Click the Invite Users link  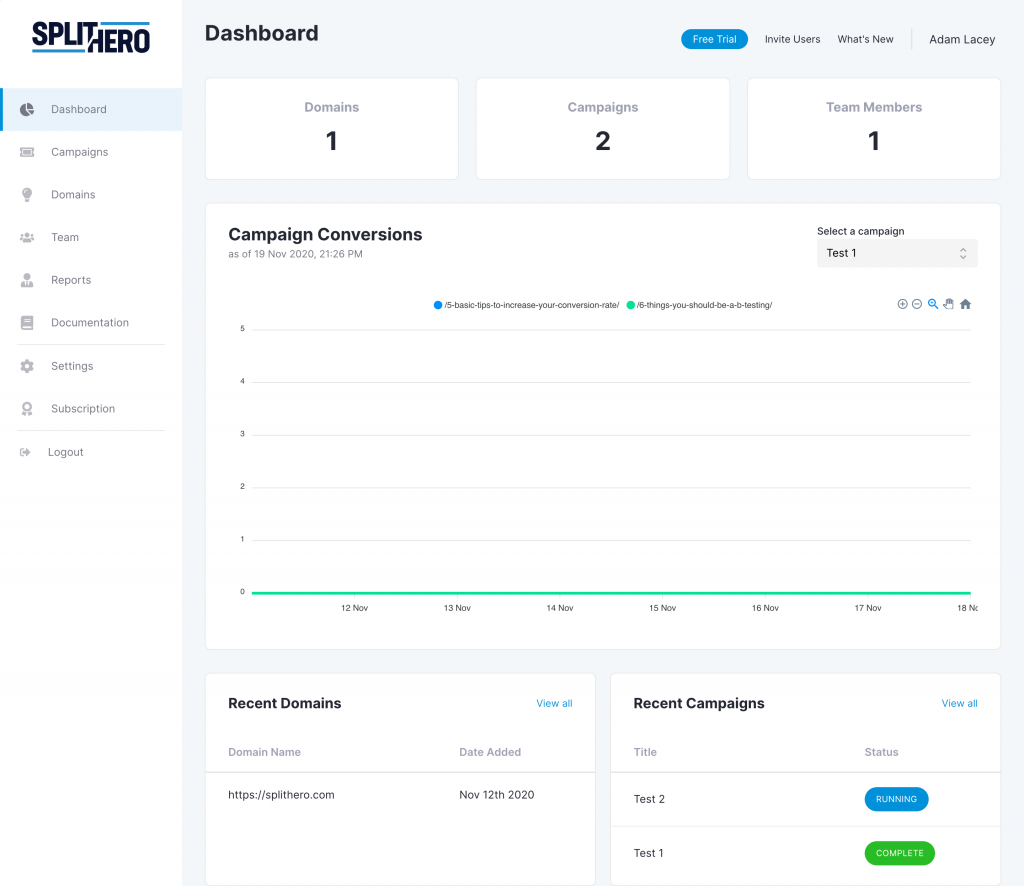pyautogui.click(x=792, y=39)
